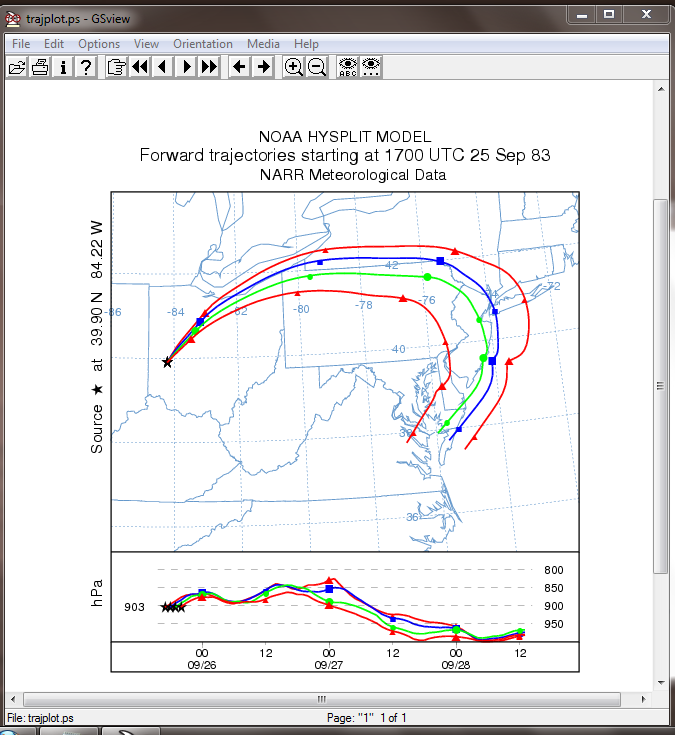Click the horizontal scrollbar thumb
Viewport: 675px width, 735px height.
click(322, 699)
